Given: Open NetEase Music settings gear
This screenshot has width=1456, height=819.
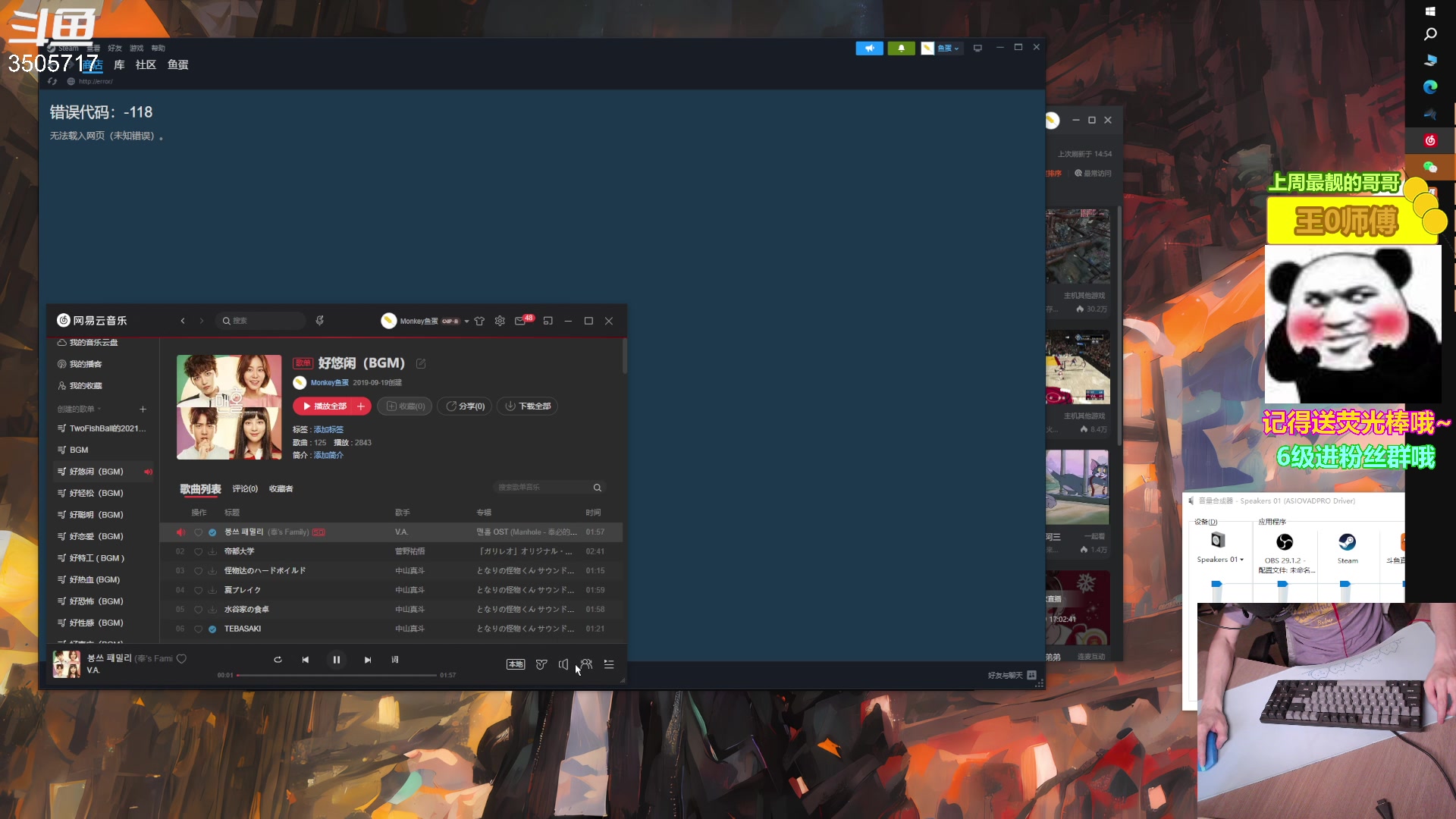Looking at the screenshot, I should (x=500, y=321).
